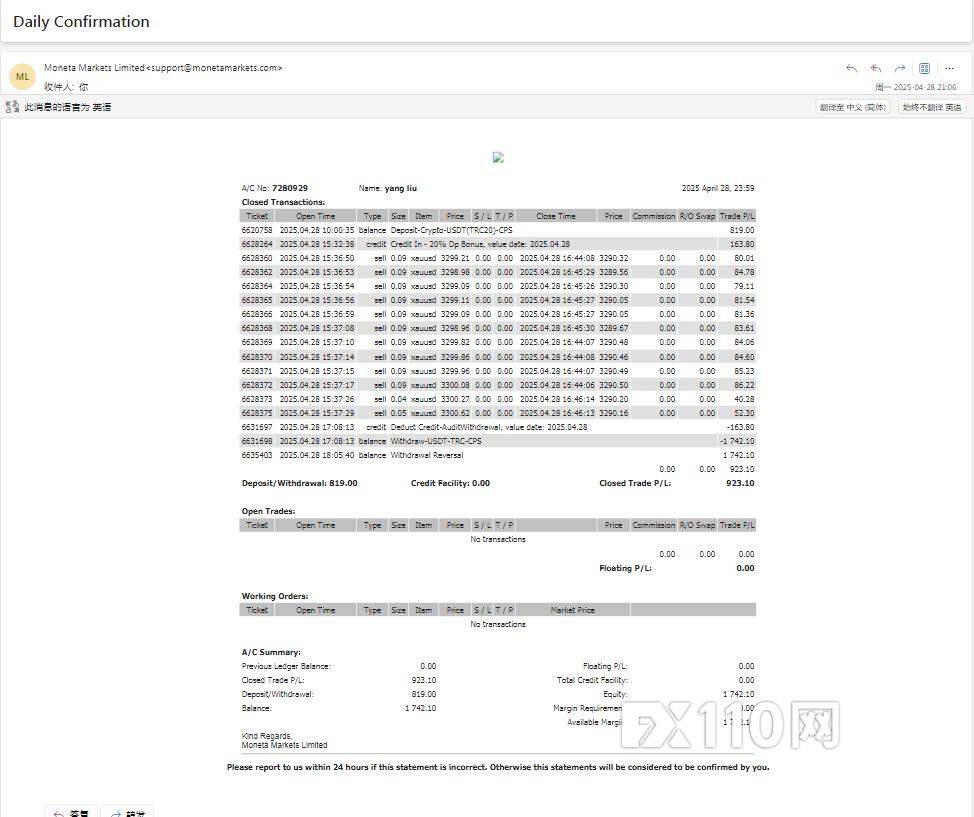This screenshot has height=817, width=974.
Task: Click the Open Trades: heading
Action: click(268, 511)
